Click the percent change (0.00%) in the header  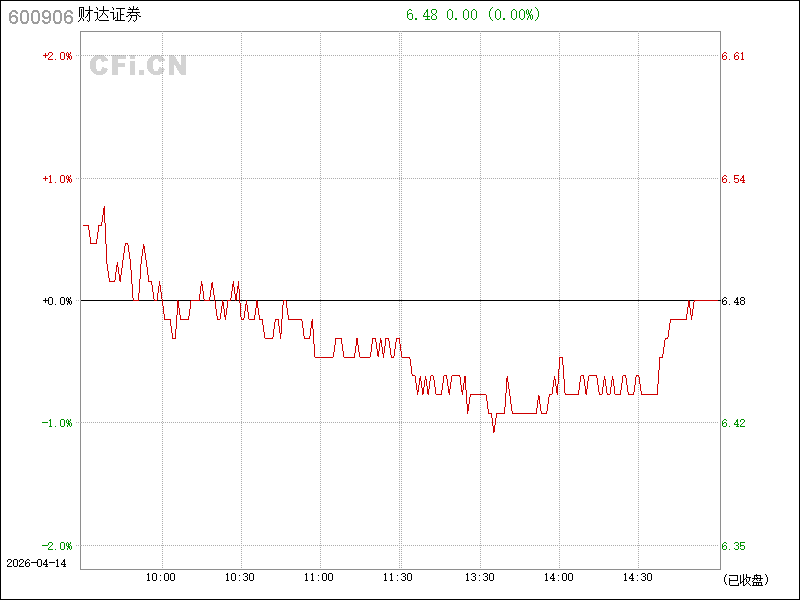(513, 14)
